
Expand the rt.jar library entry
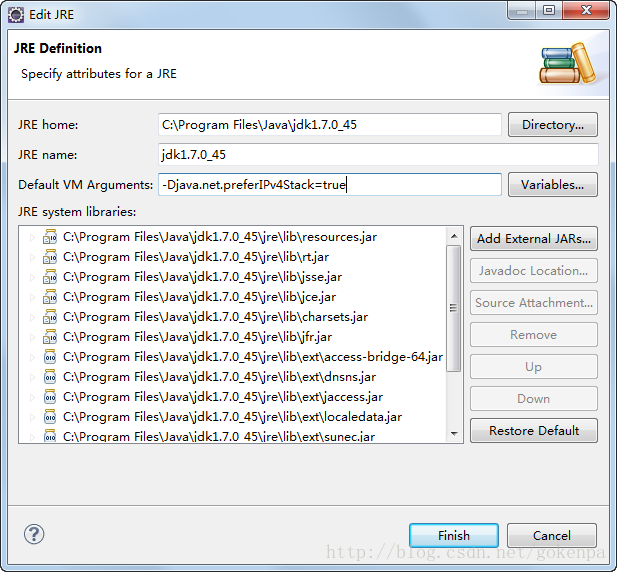pyautogui.click(x=32, y=257)
